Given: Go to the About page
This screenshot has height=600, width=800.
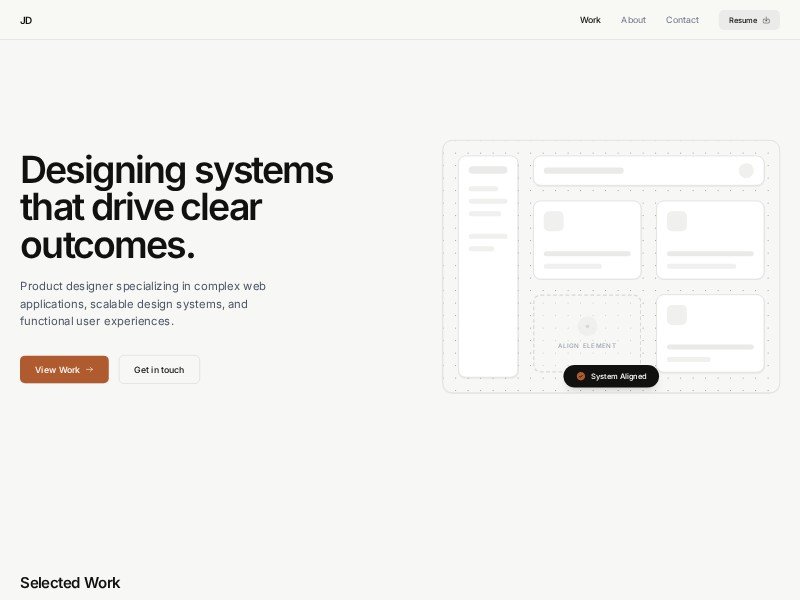Looking at the screenshot, I should [x=633, y=20].
